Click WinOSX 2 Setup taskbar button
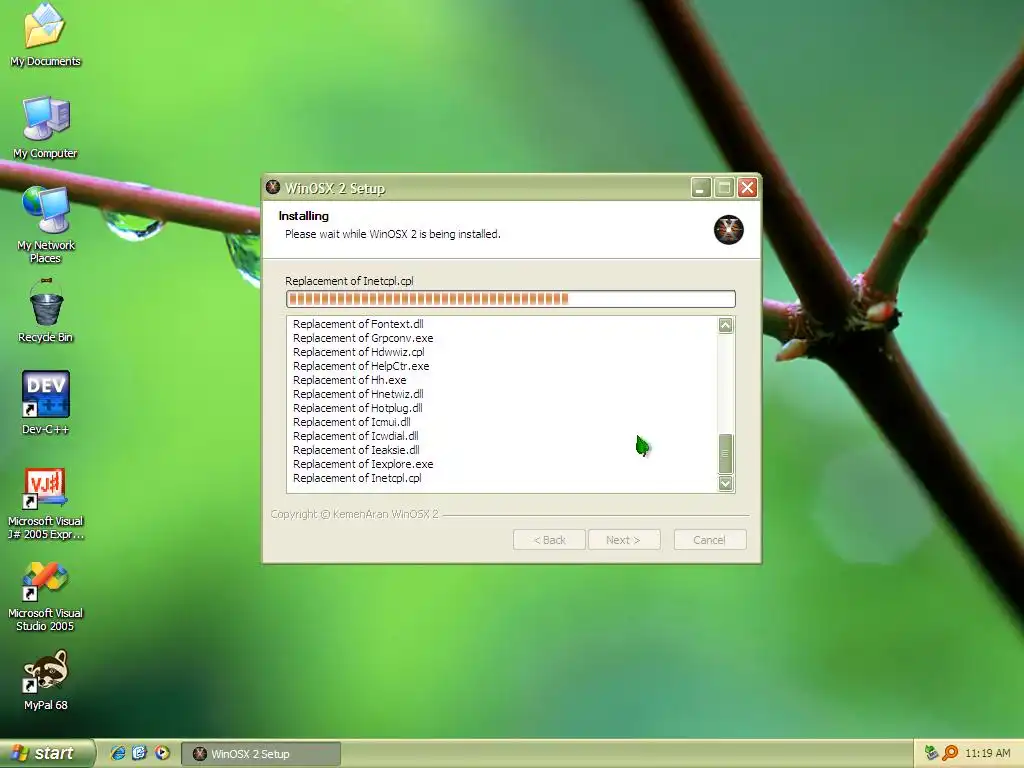 coord(261,754)
